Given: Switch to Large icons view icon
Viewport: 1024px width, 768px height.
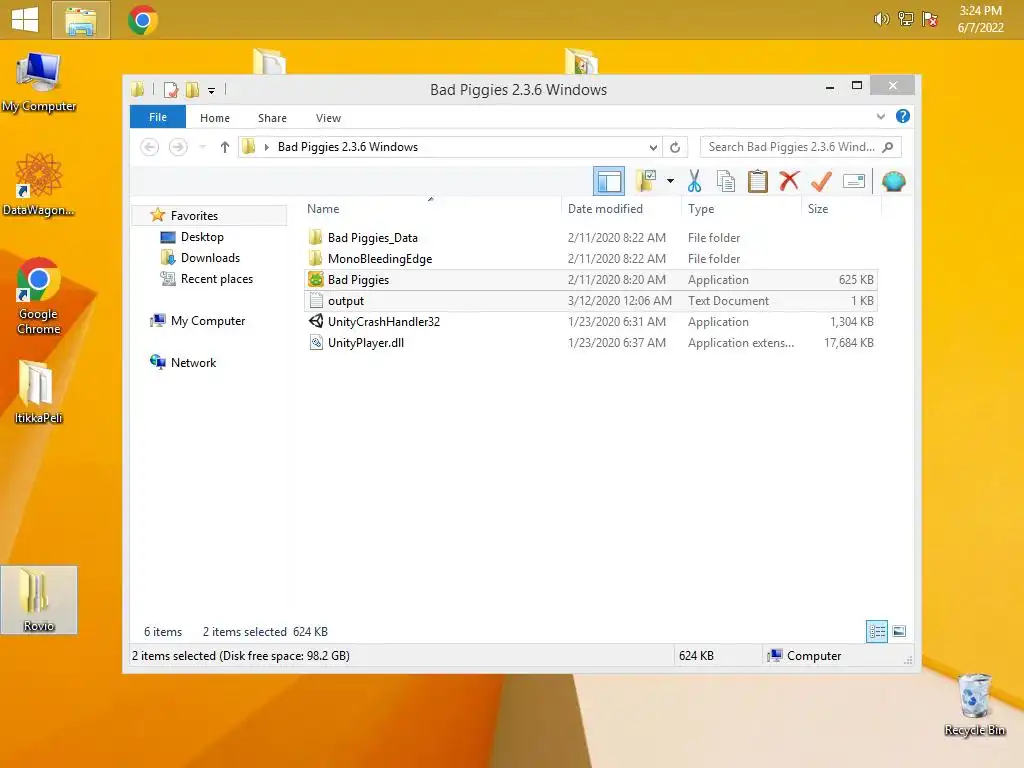Looking at the screenshot, I should pyautogui.click(x=899, y=631).
